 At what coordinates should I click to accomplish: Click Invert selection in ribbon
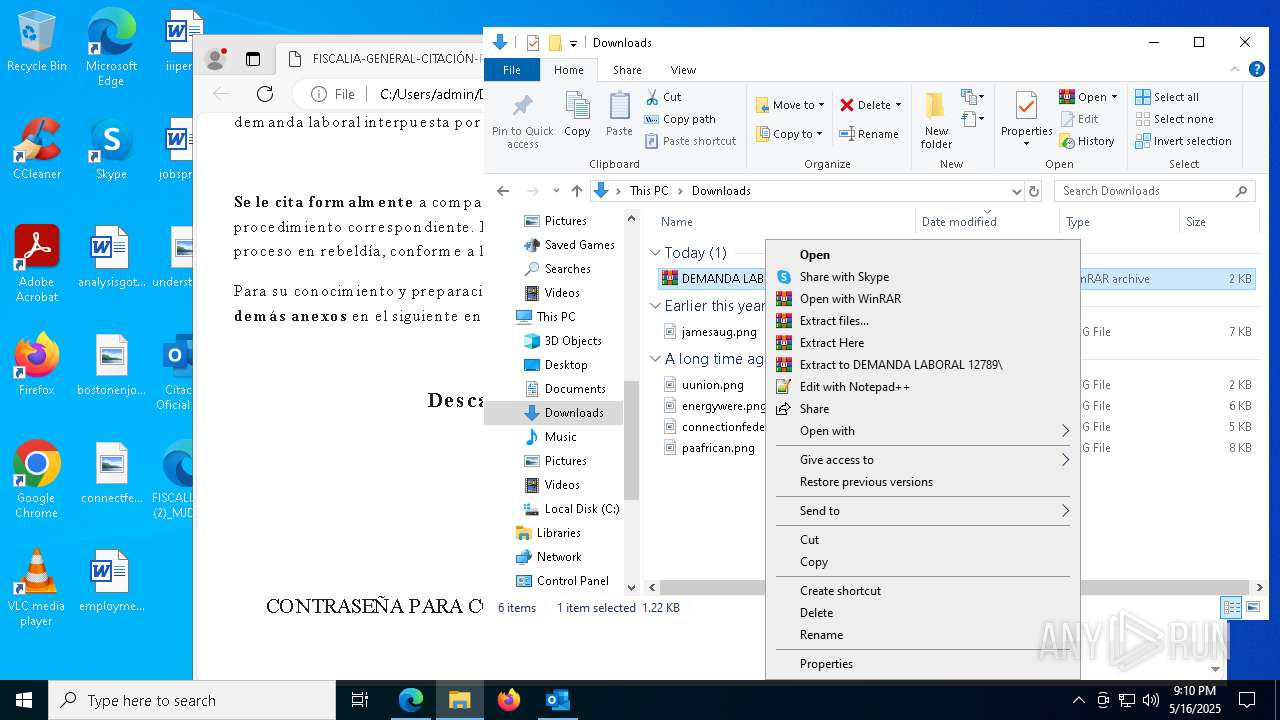[x=1183, y=141]
